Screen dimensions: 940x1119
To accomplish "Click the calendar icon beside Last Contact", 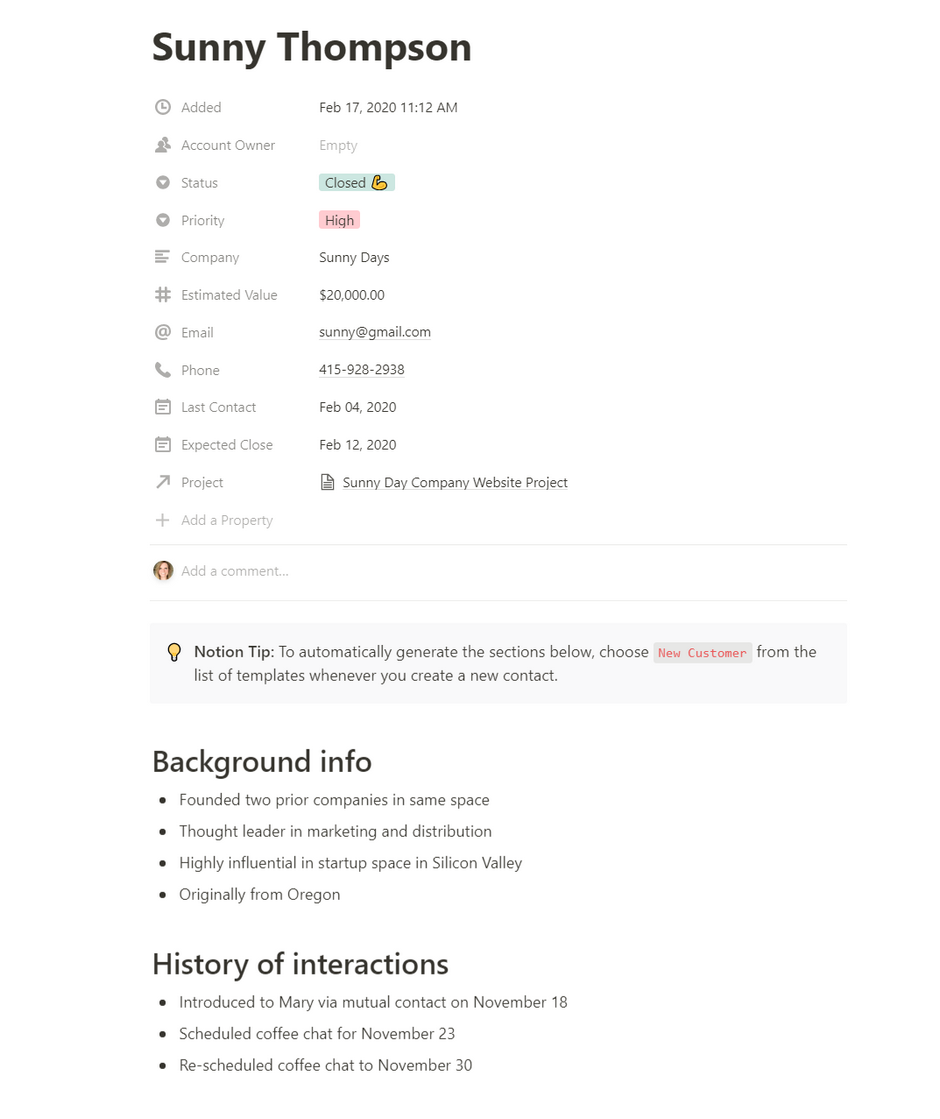I will [x=163, y=407].
